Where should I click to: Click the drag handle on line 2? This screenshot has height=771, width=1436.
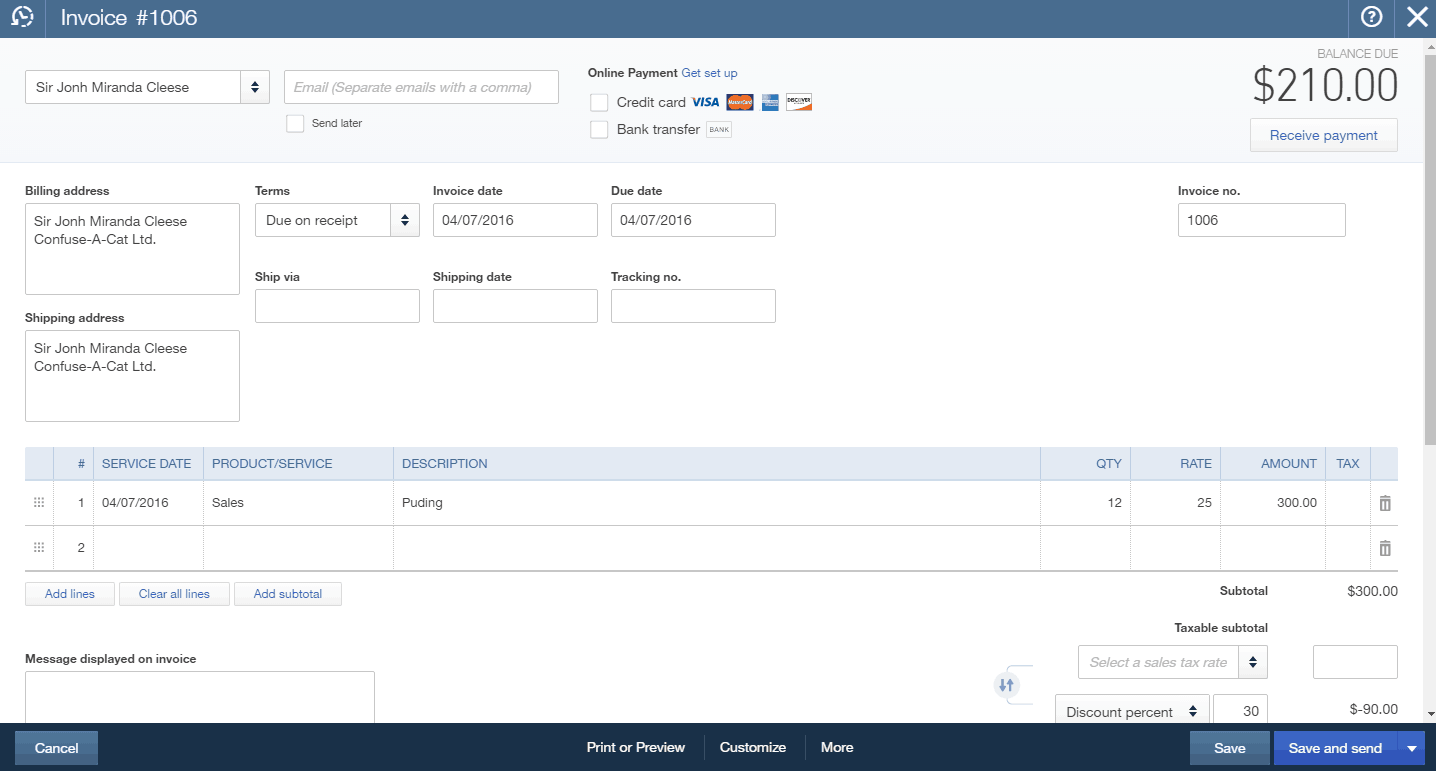coord(38,547)
